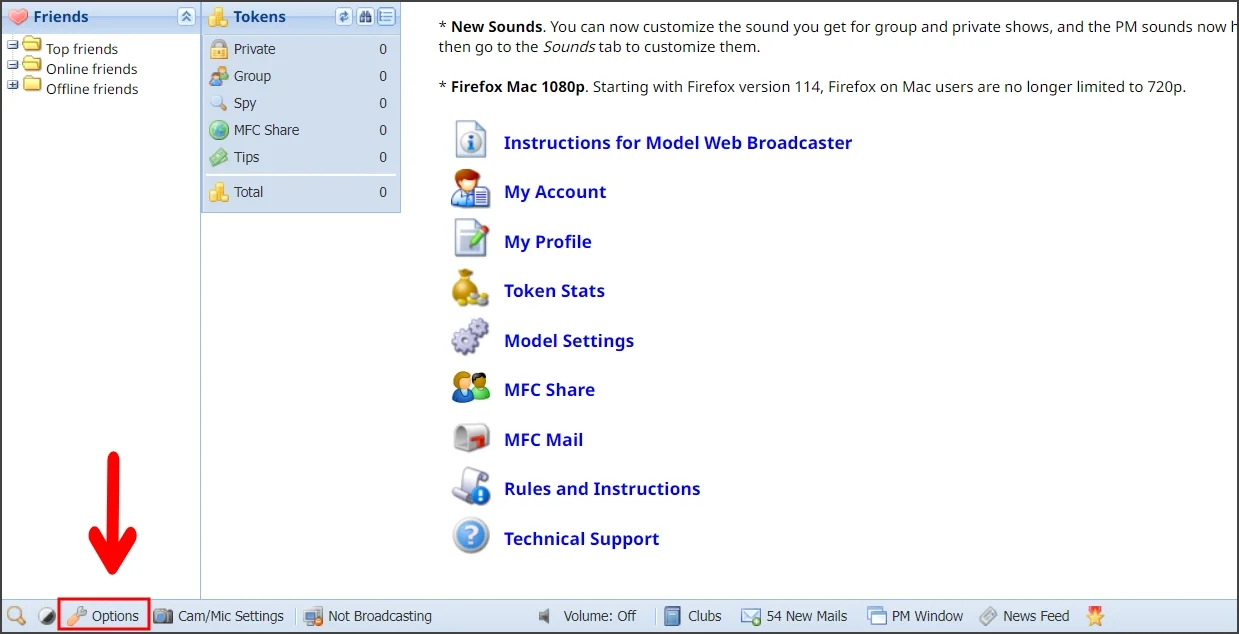
Task: Click the half-black circle icon in bottom toolbar
Action: pos(46,616)
